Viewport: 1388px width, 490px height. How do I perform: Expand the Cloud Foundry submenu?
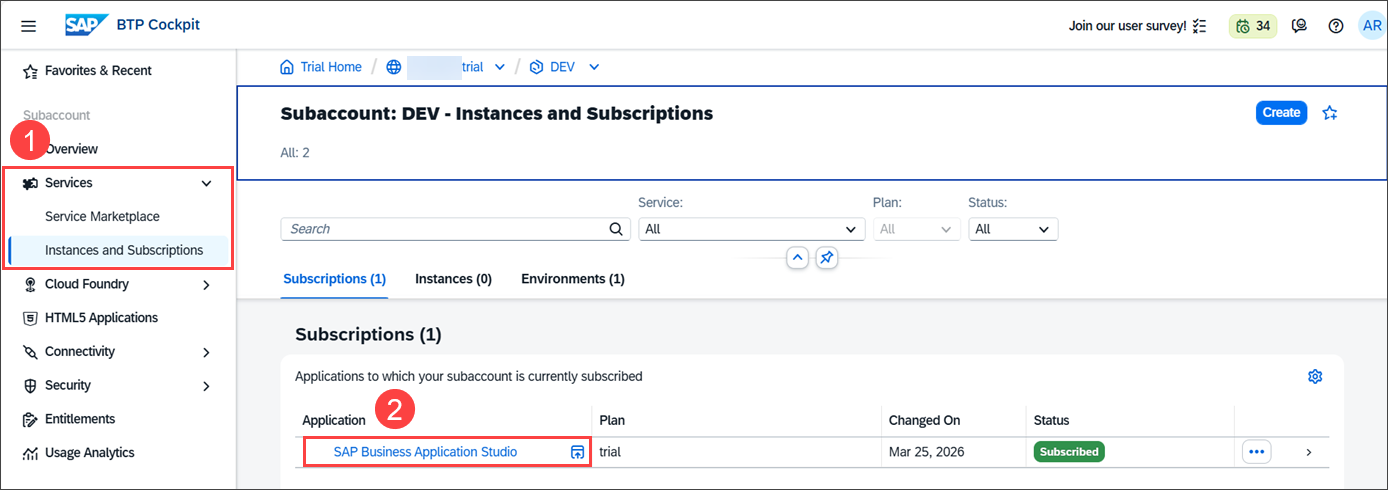[207, 285]
